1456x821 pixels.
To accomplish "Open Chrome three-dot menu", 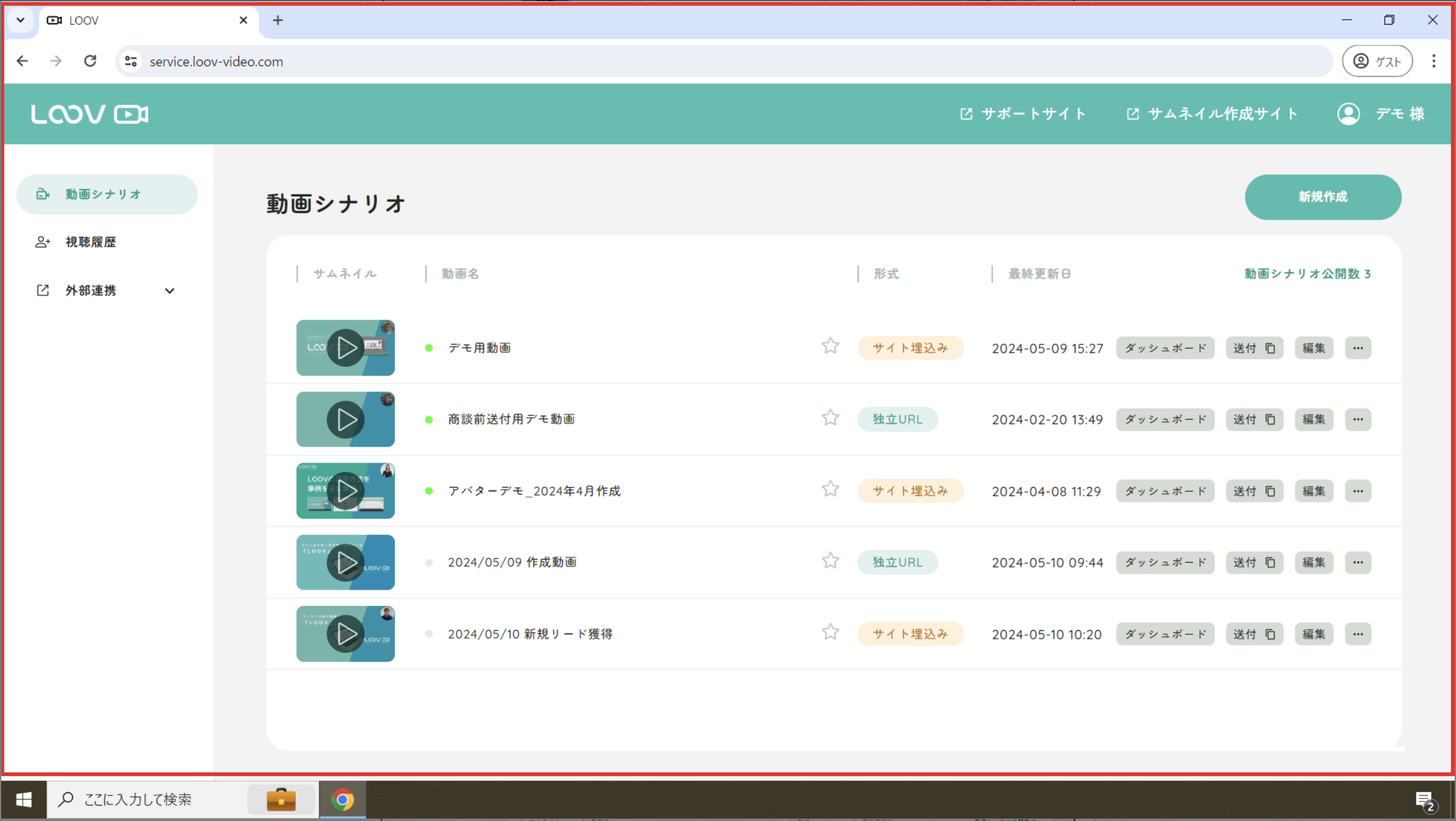I will tap(1434, 61).
